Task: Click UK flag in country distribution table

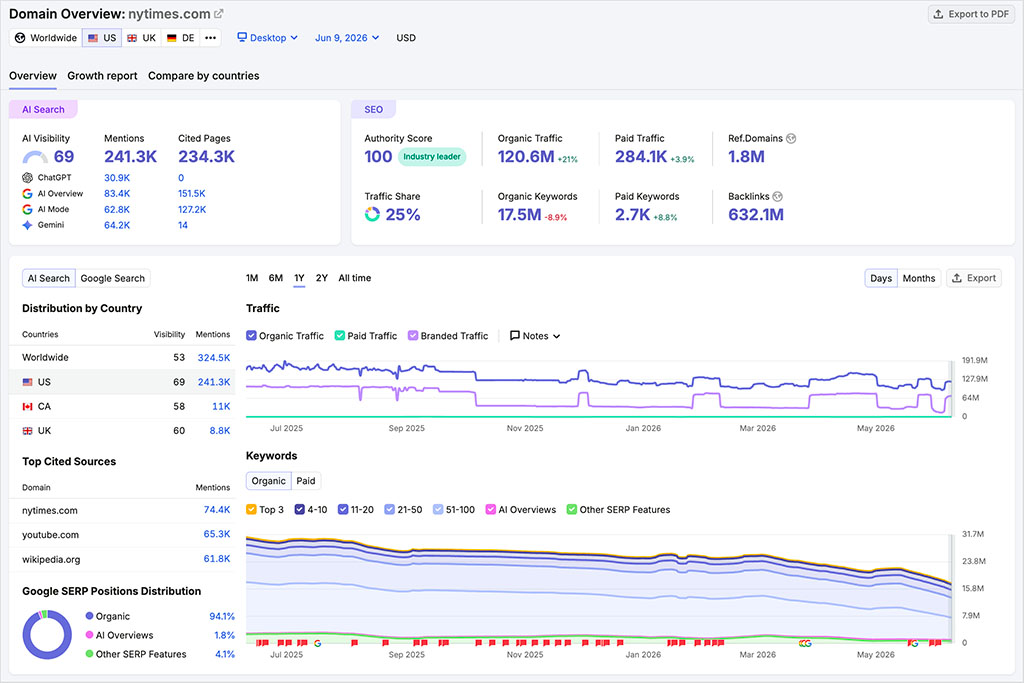Action: (27, 431)
